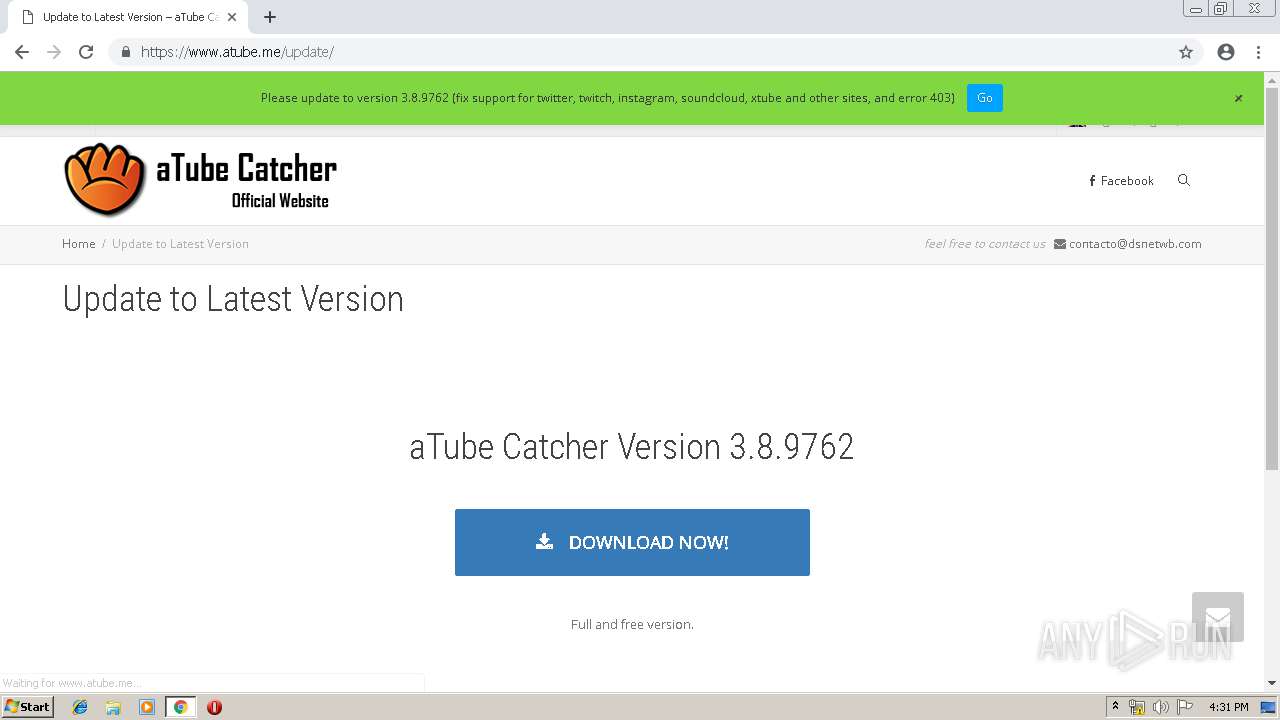This screenshot has width=1280, height=720.
Task: Click the DOWNLOAD NOW! button
Action: pyautogui.click(x=632, y=542)
